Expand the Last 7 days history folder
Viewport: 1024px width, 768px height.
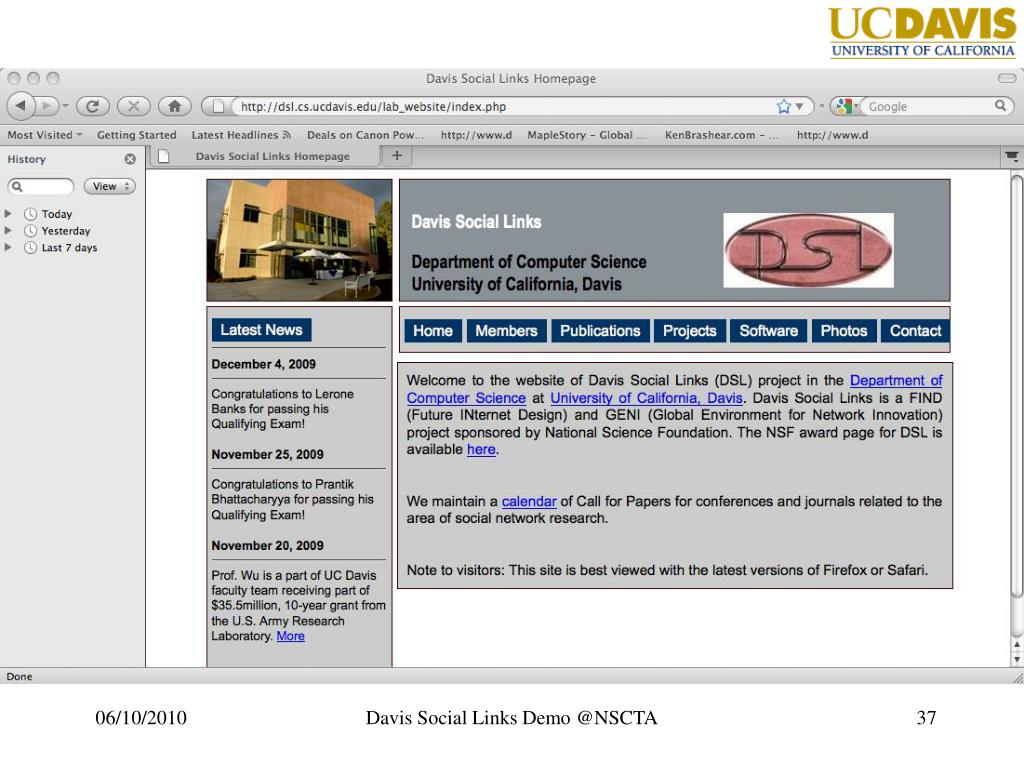pyautogui.click(x=8, y=248)
